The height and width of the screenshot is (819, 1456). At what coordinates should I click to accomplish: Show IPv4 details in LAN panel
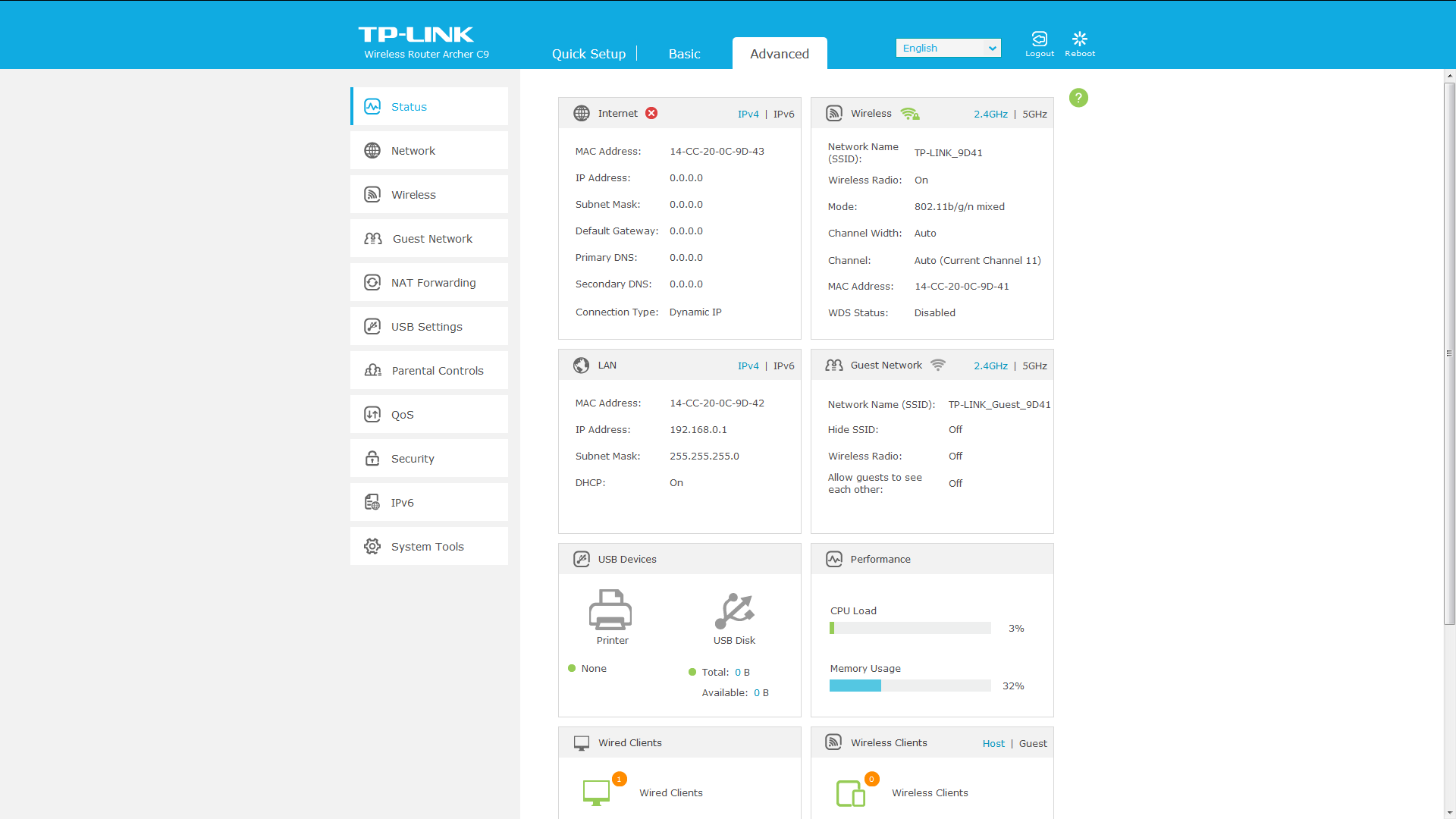pos(748,366)
